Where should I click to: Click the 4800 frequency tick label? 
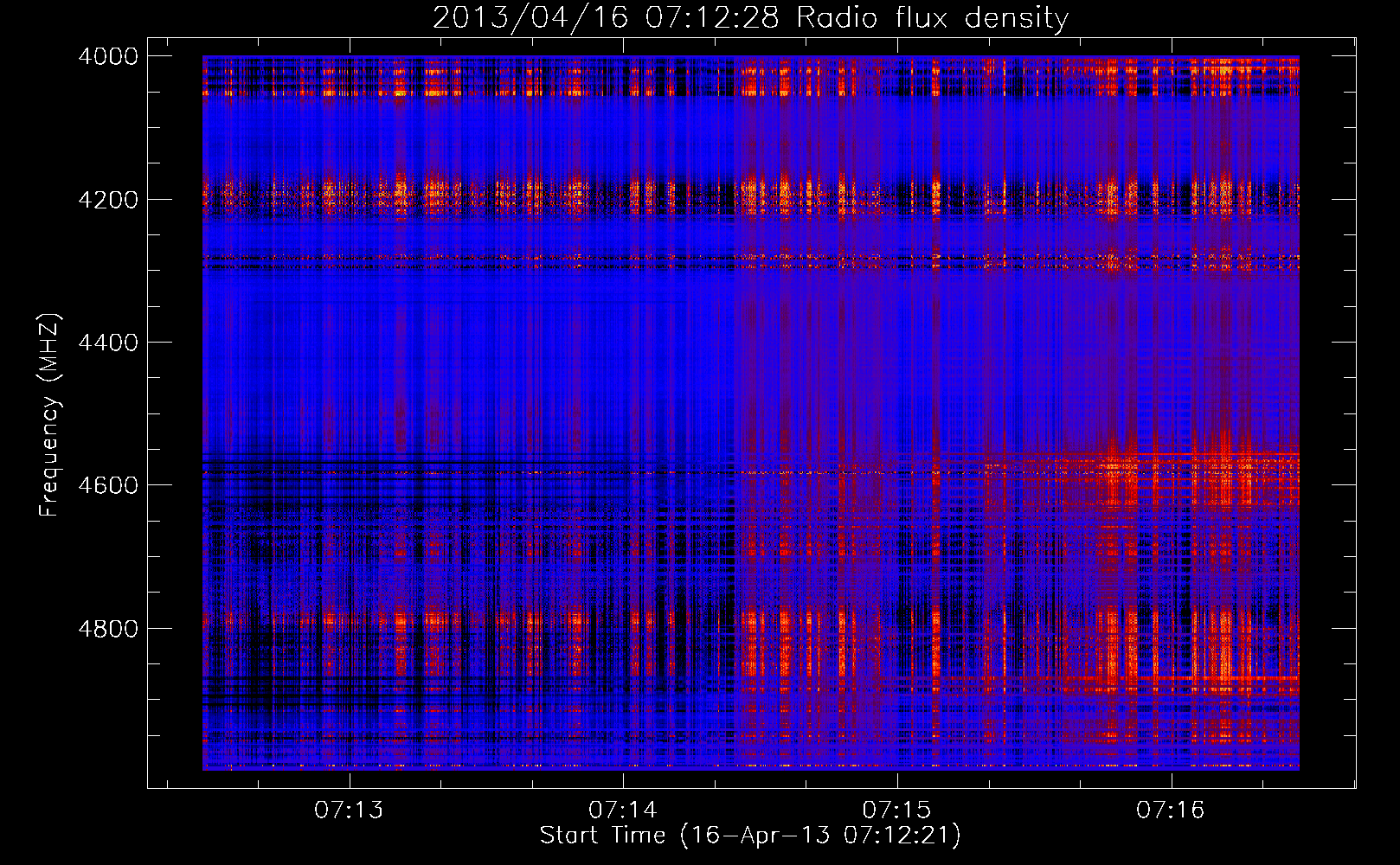[x=108, y=629]
